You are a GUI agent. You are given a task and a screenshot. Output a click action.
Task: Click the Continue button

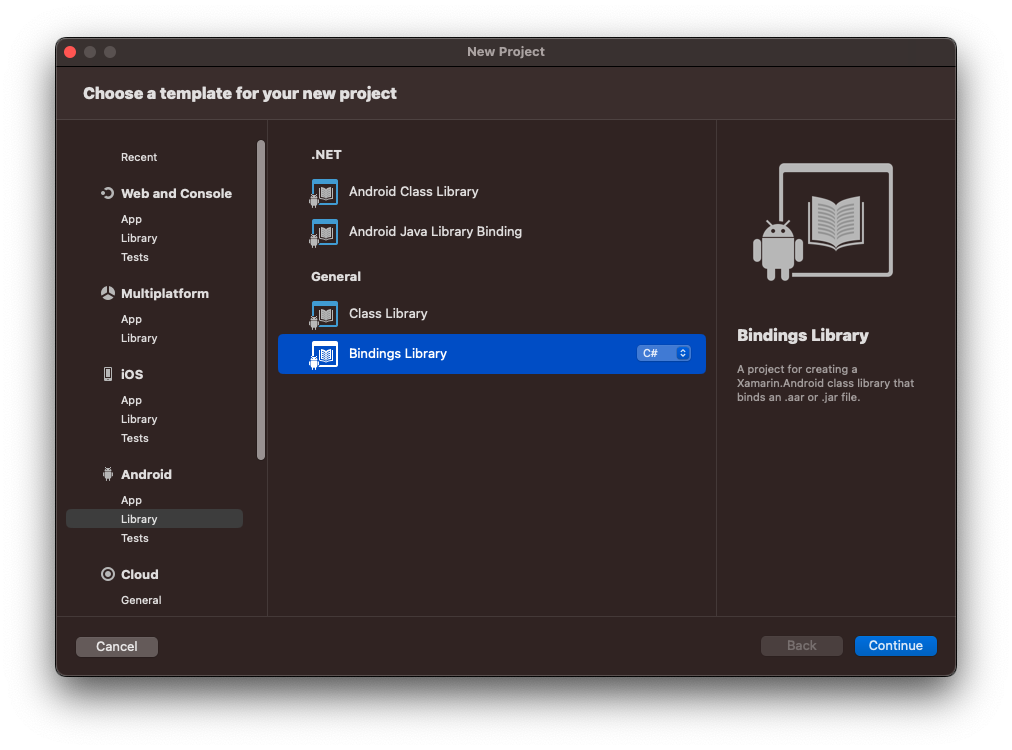pos(895,645)
